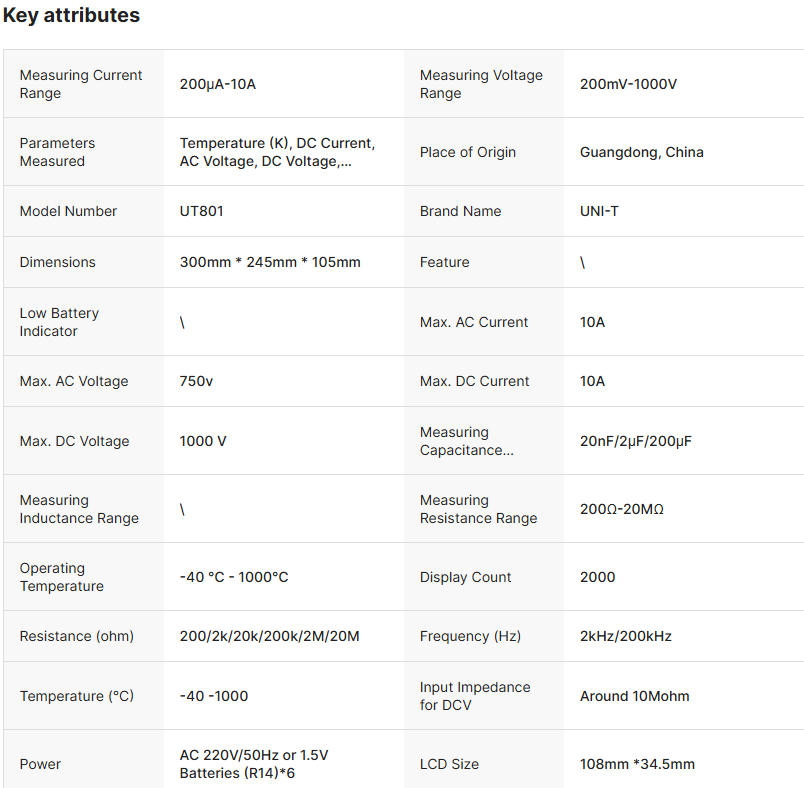Click the 1000 V Max. DC Voltage value
The height and width of the screenshot is (788, 804).
pyautogui.click(x=203, y=441)
